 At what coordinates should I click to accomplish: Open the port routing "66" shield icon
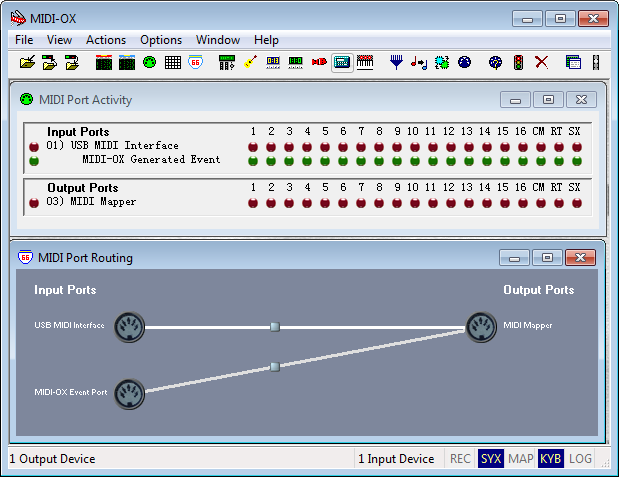click(195, 62)
